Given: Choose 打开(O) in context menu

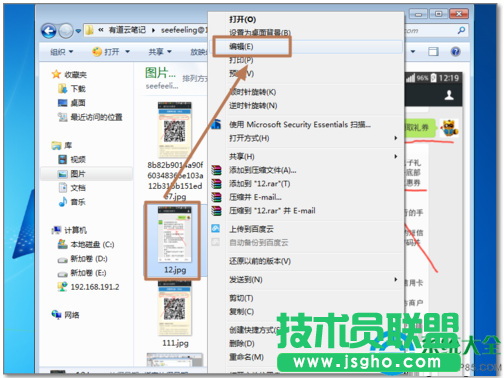Looking at the screenshot, I should 242,19.
